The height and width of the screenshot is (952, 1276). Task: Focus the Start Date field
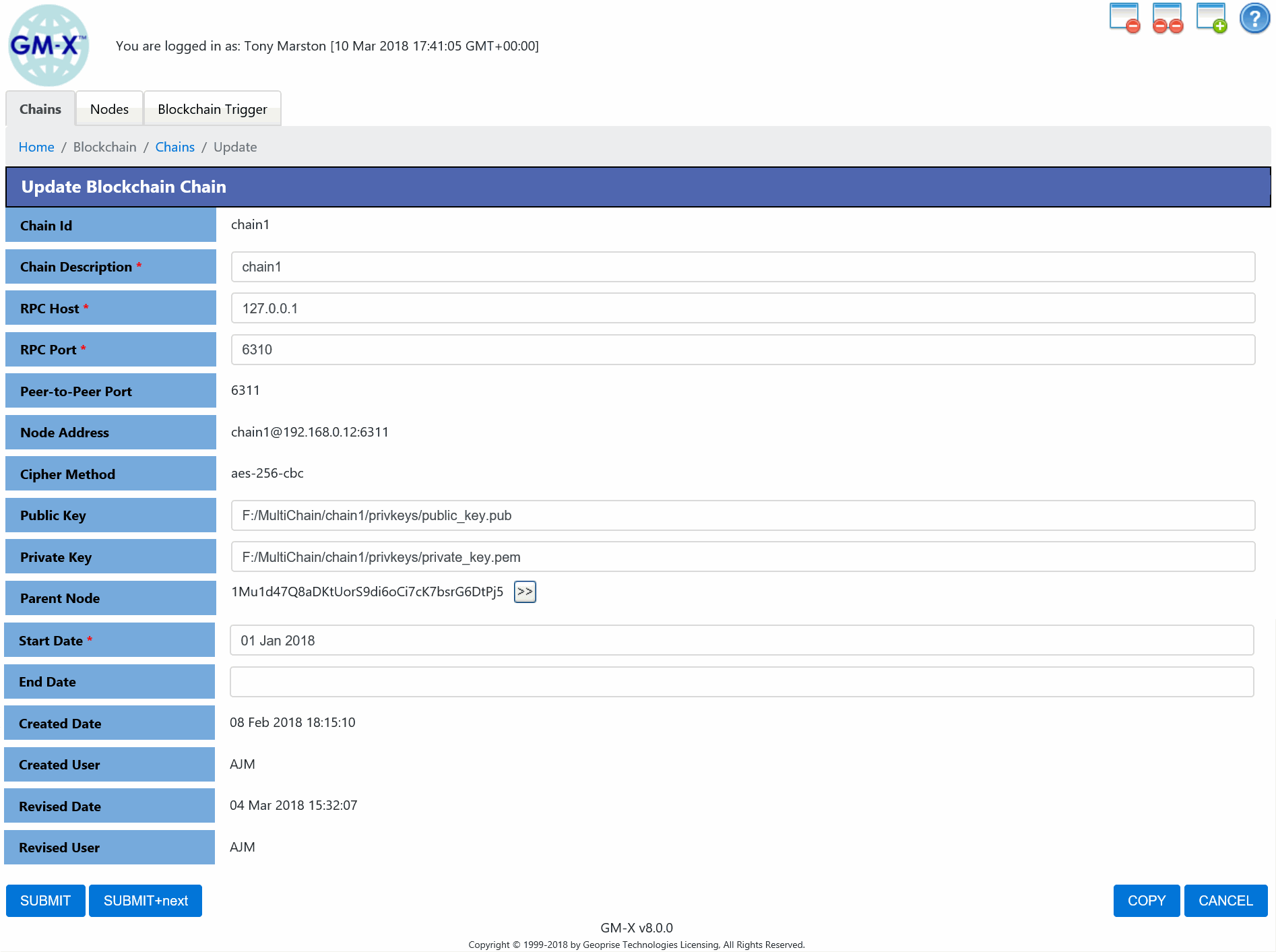(x=742, y=641)
